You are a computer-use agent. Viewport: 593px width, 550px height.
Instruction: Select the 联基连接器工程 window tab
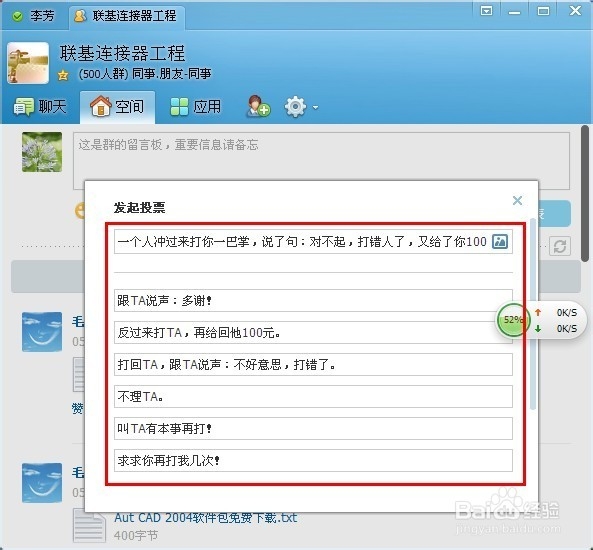(x=127, y=16)
